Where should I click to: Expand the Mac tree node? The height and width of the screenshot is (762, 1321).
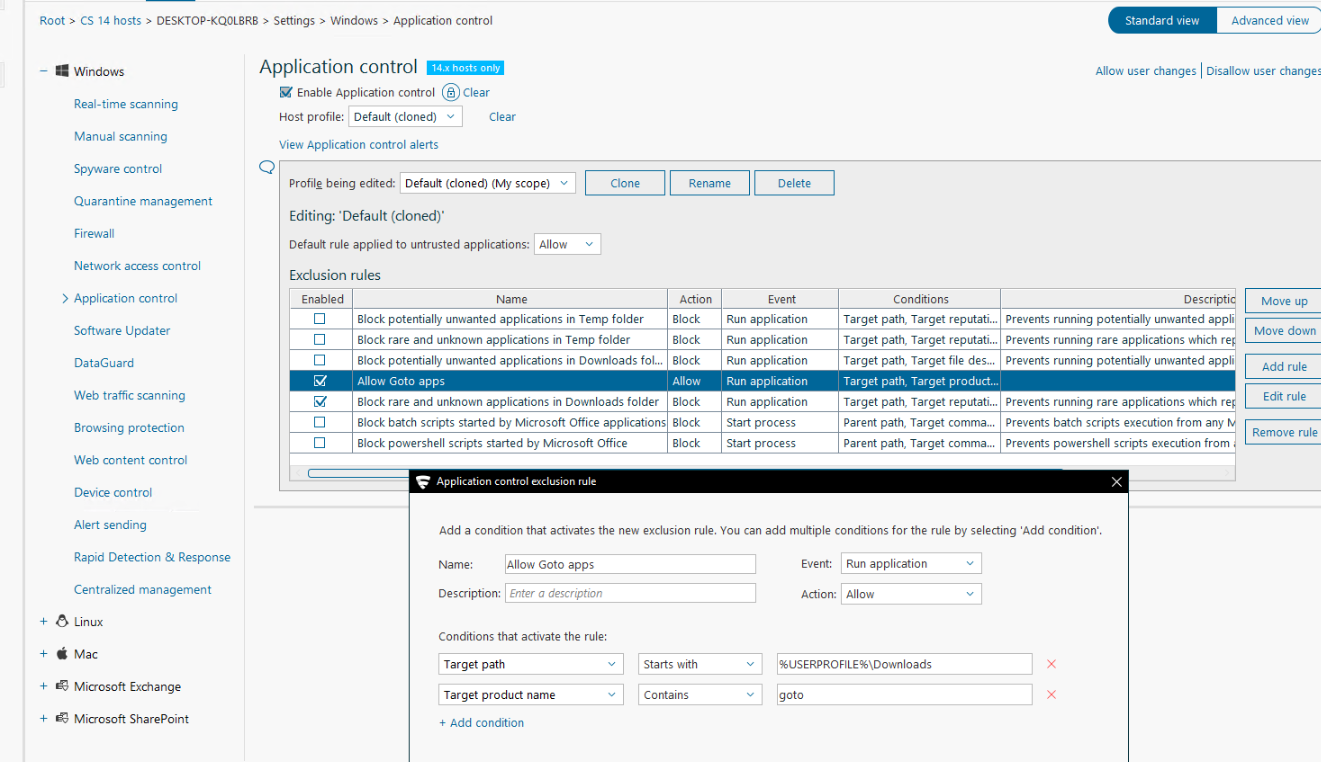pyautogui.click(x=43, y=653)
